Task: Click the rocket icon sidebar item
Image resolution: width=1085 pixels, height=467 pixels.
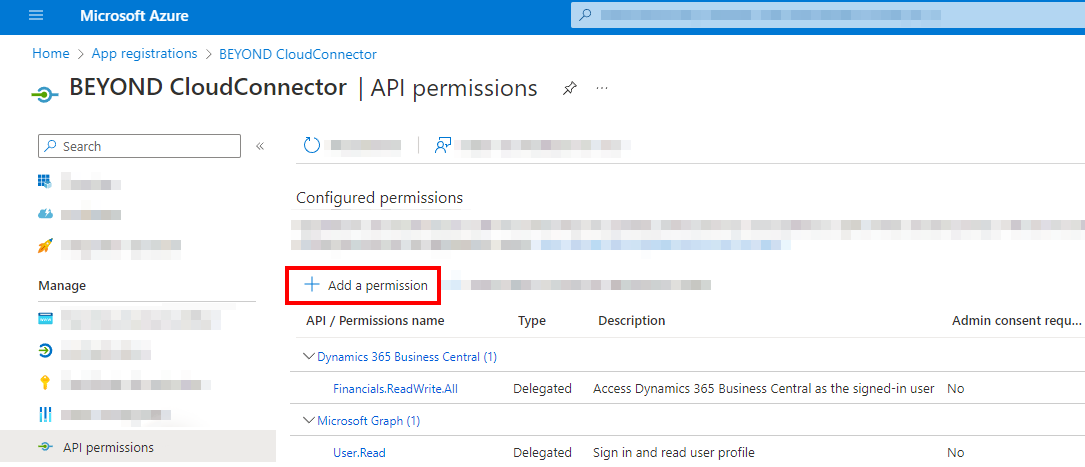Action: (45, 245)
